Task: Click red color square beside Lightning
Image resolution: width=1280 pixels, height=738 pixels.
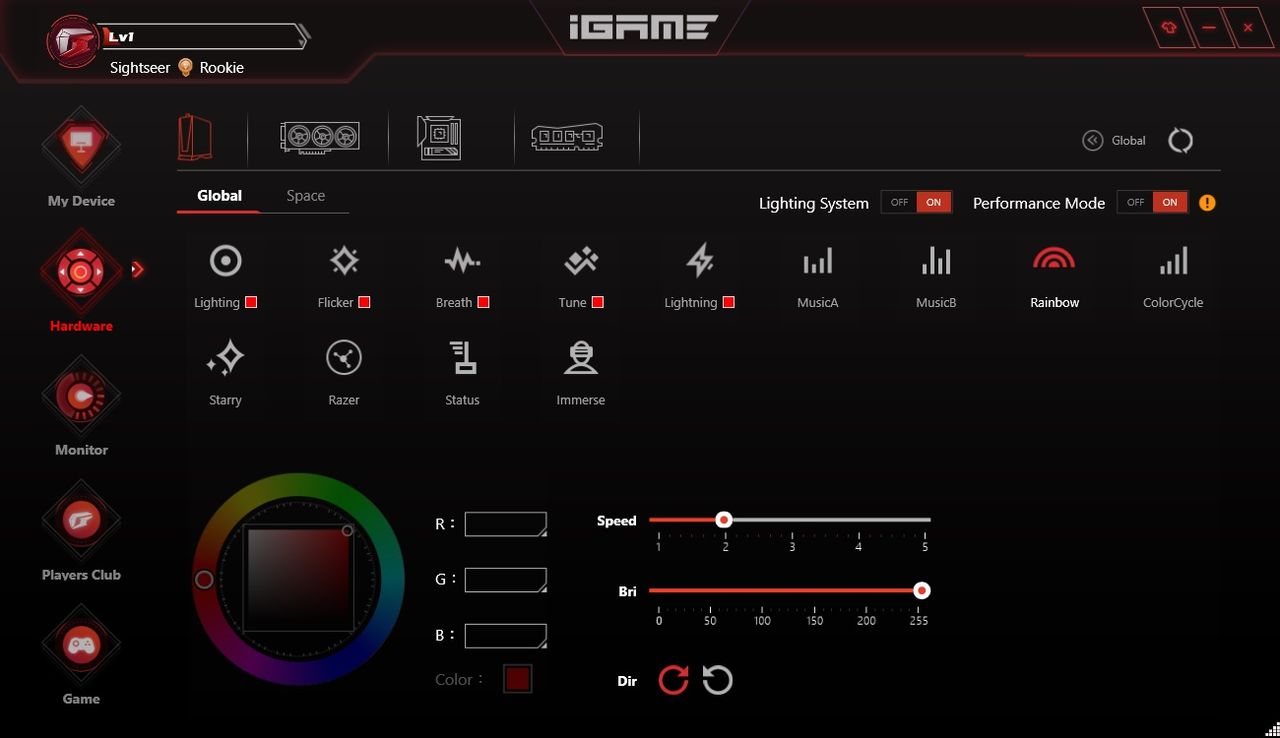Action: pyautogui.click(x=728, y=302)
